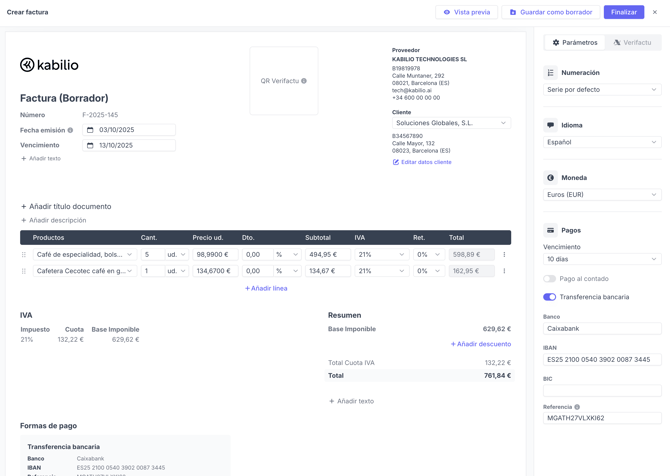Click Guardar como borrador
Viewport: 670px width, 476px height.
tap(551, 12)
